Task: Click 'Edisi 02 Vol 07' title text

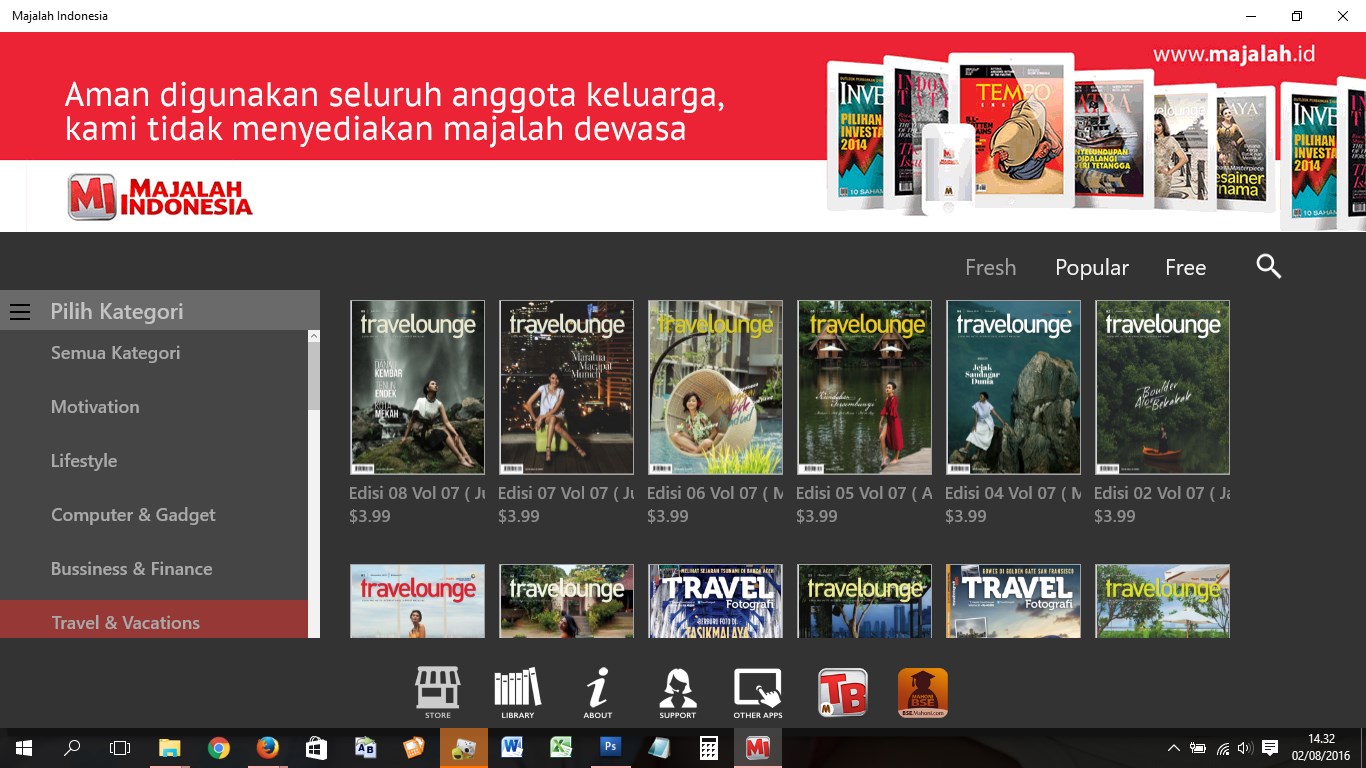Action: (x=1162, y=493)
